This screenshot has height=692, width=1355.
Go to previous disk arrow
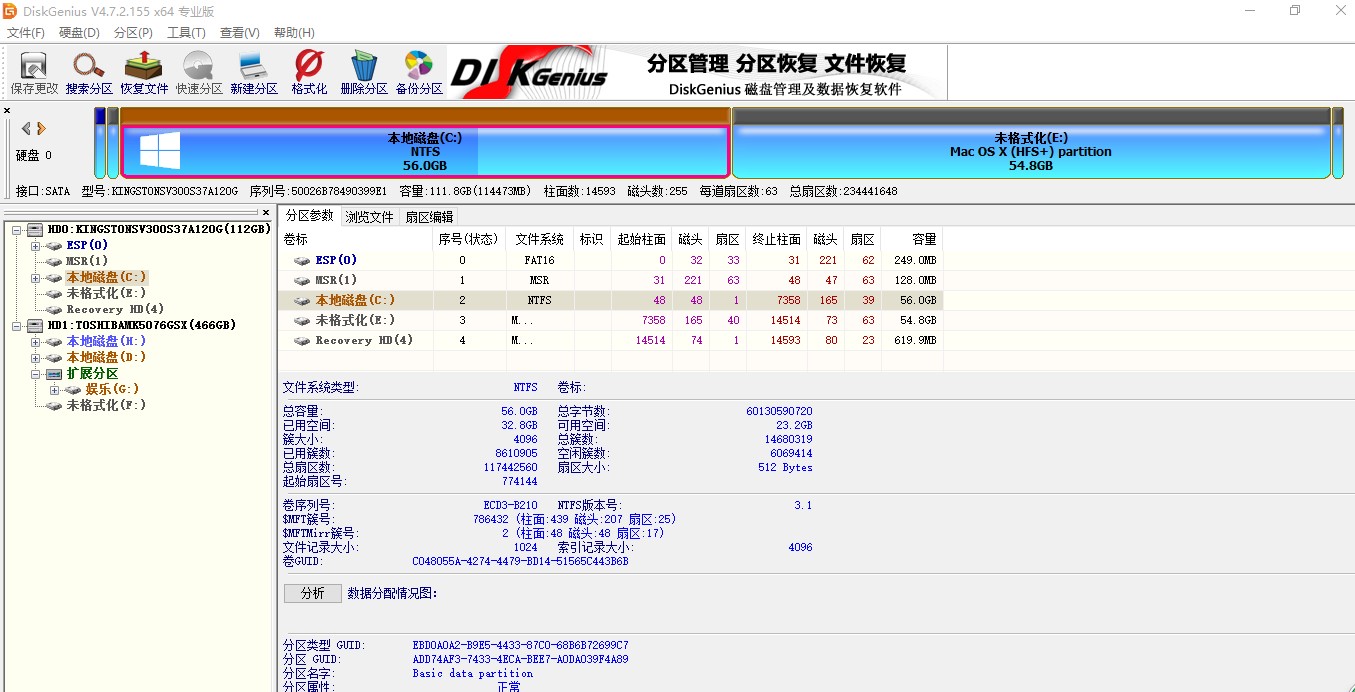tap(26, 128)
